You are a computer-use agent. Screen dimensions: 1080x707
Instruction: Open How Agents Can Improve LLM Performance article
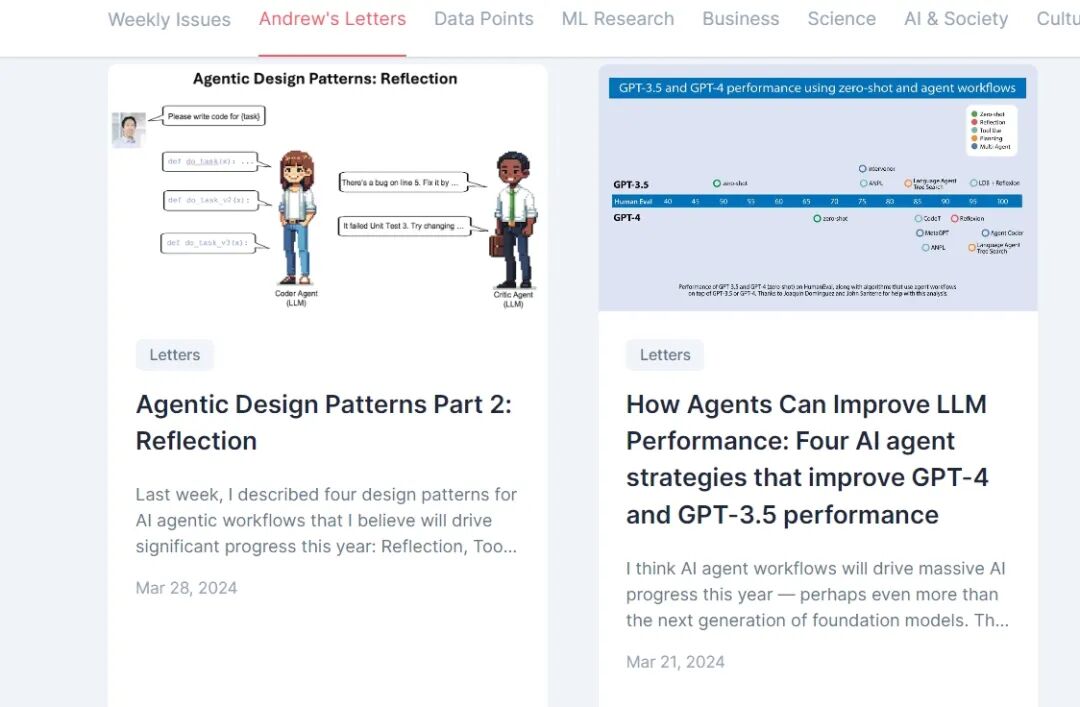[807, 460]
